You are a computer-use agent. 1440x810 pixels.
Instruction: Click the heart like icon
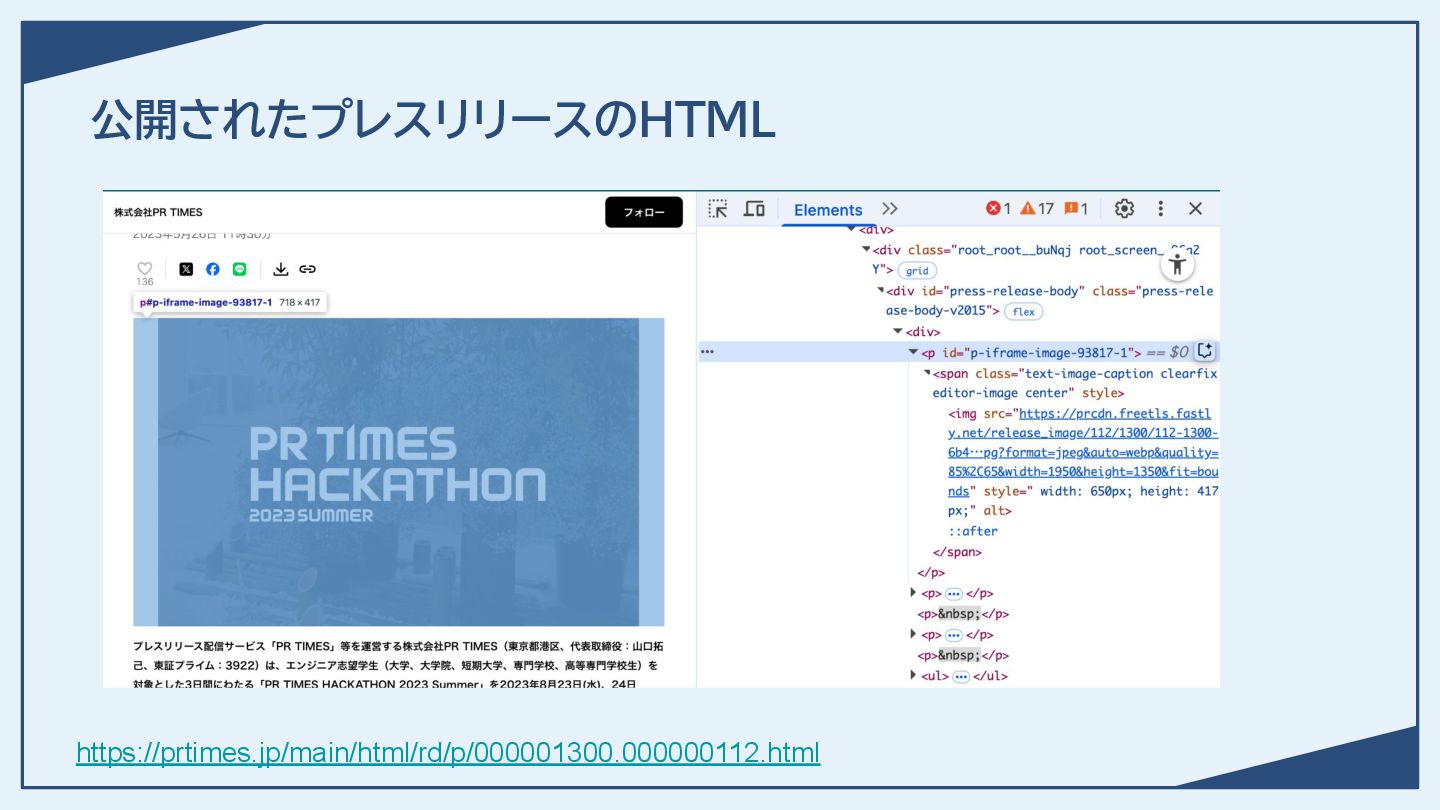[x=145, y=269]
